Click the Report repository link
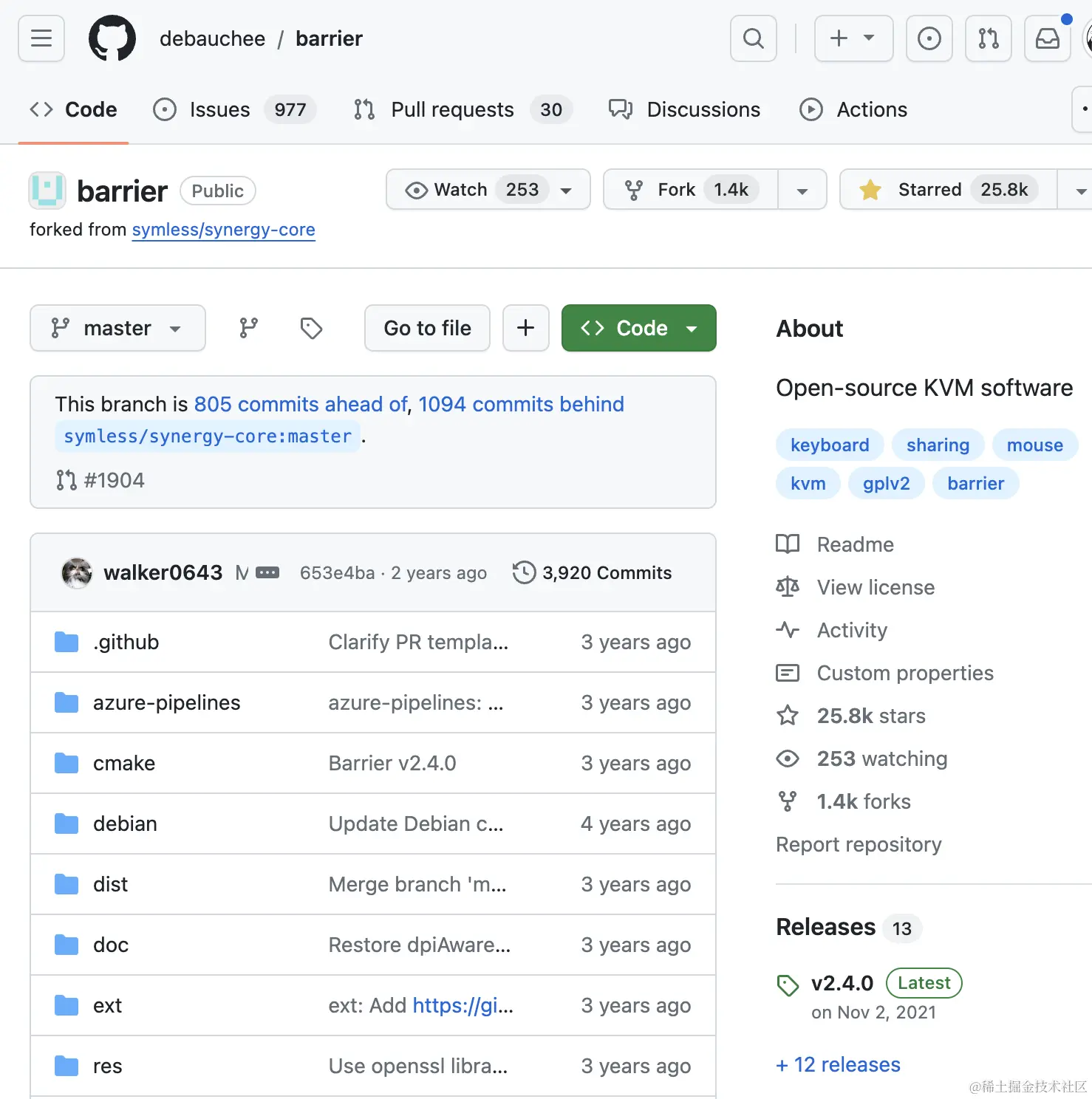This screenshot has width=1092, height=1099. (859, 844)
